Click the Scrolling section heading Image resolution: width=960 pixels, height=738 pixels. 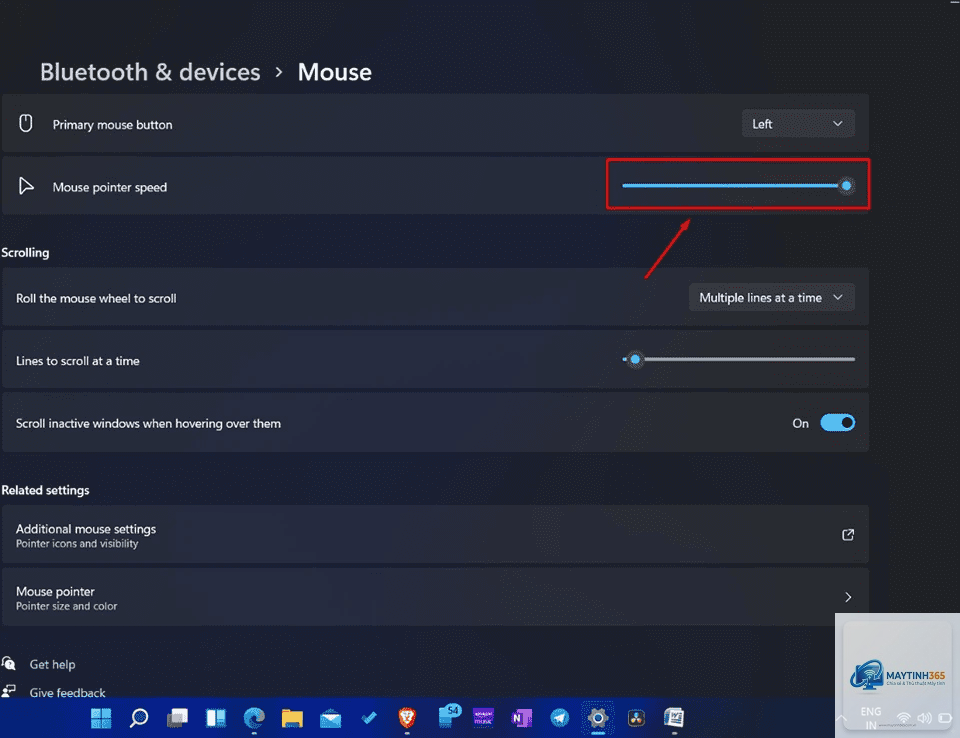pos(25,252)
